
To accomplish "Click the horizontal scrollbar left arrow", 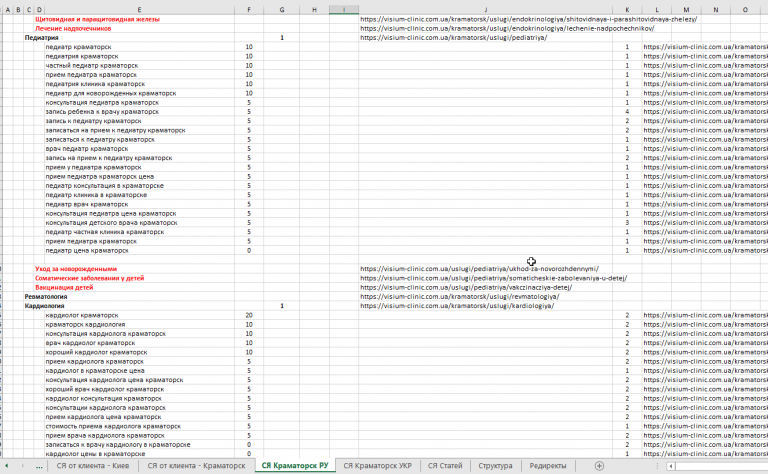I will click(671, 466).
